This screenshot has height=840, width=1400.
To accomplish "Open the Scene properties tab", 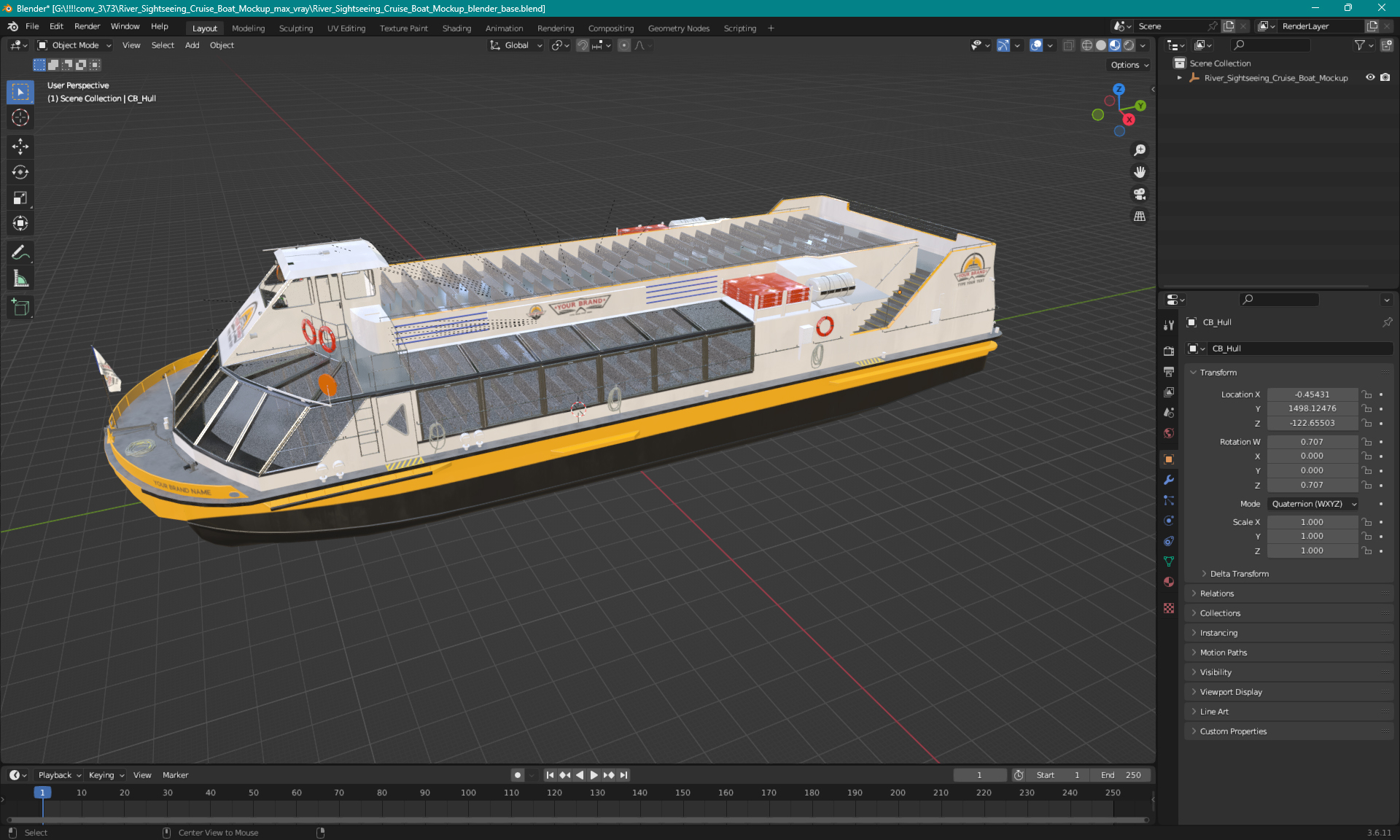I will 1169,412.
